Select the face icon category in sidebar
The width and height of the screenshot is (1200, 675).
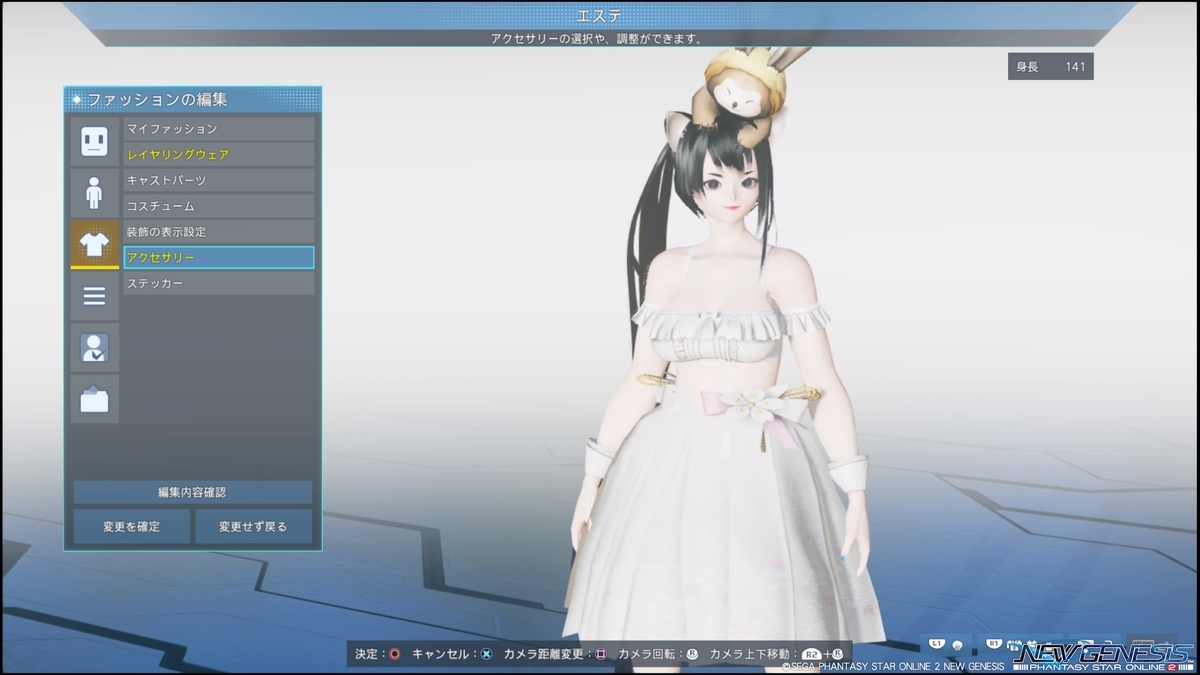point(94,141)
